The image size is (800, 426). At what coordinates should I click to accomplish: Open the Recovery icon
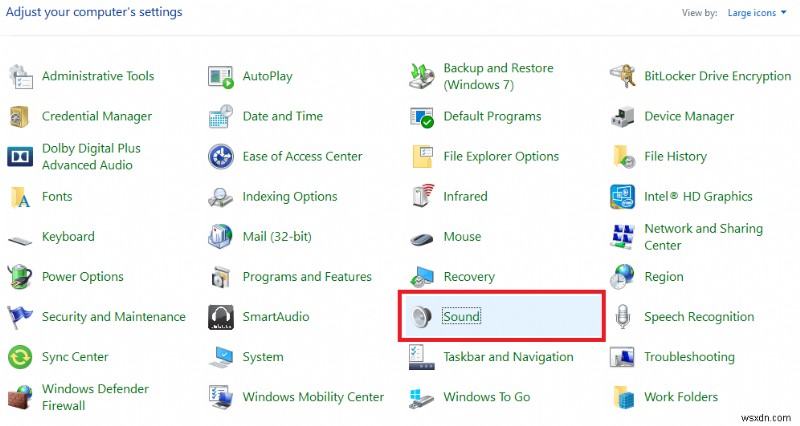click(x=422, y=277)
